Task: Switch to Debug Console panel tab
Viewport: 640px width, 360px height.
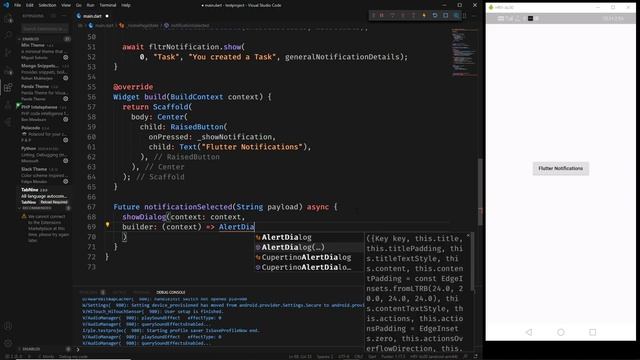Action: pos(171,292)
